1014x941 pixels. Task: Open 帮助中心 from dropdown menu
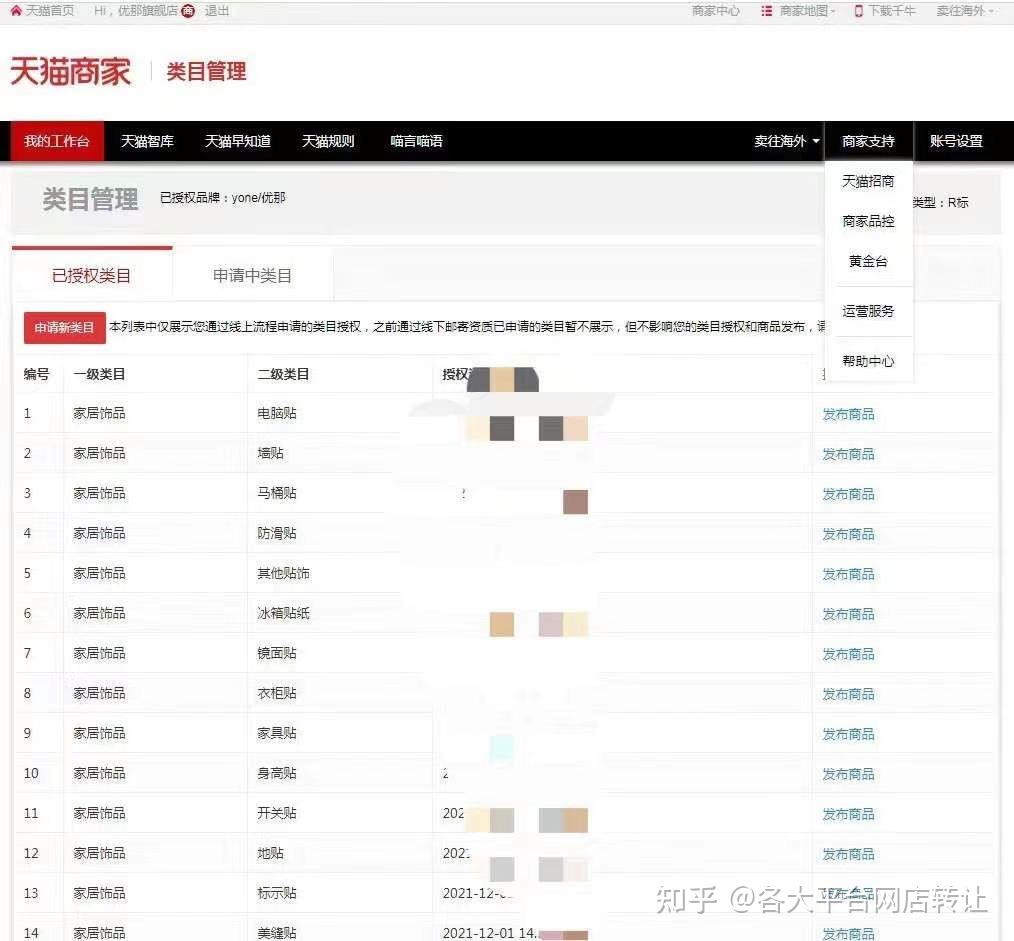point(868,361)
